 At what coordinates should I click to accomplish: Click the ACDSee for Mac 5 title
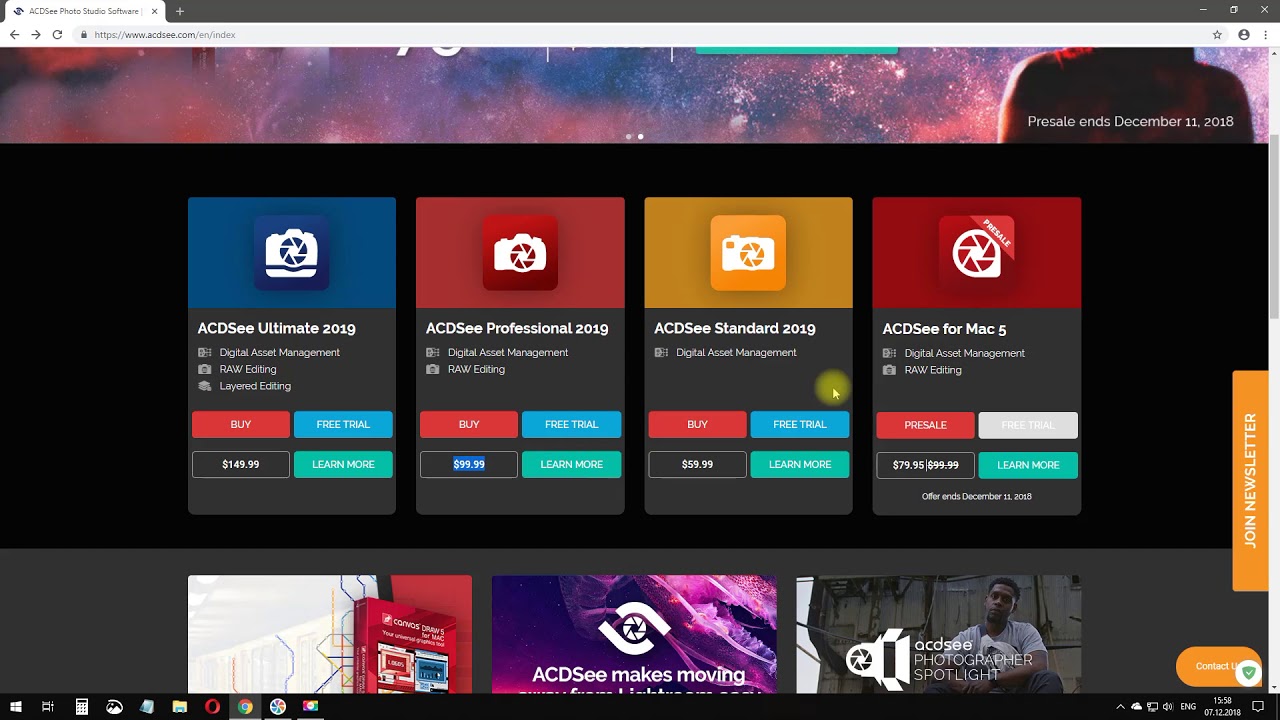pos(944,329)
